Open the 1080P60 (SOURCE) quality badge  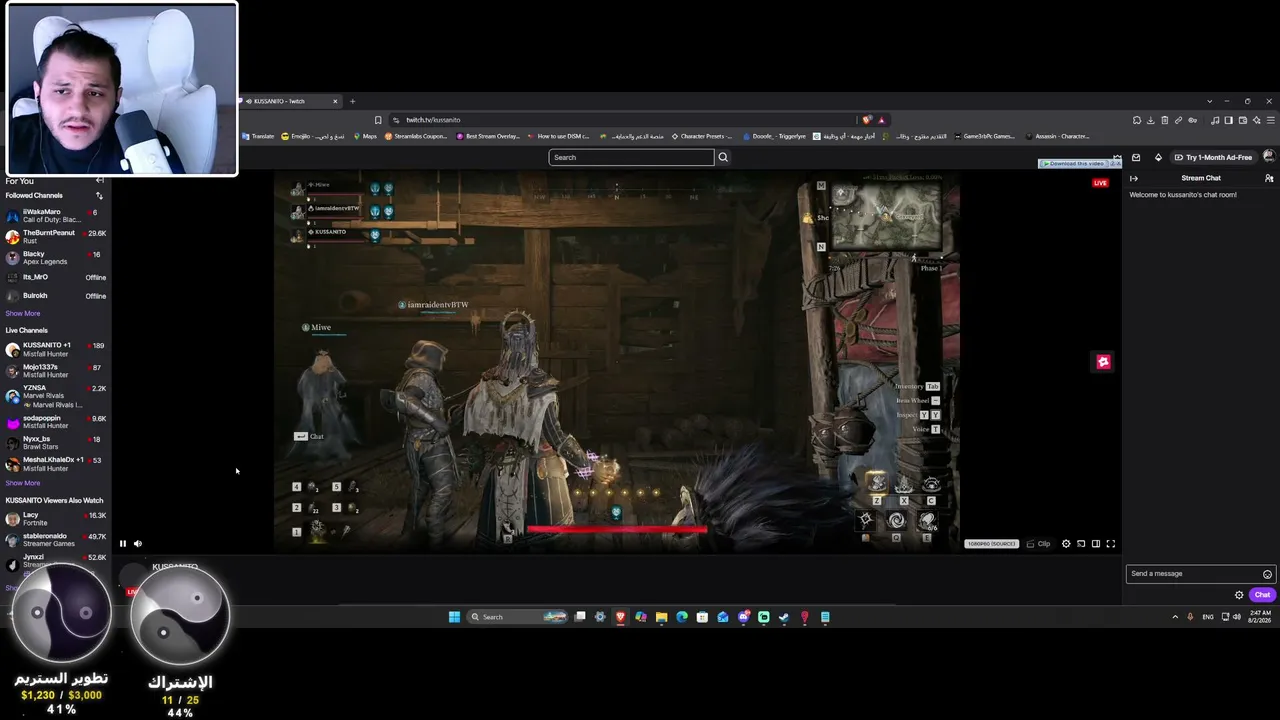tap(991, 544)
